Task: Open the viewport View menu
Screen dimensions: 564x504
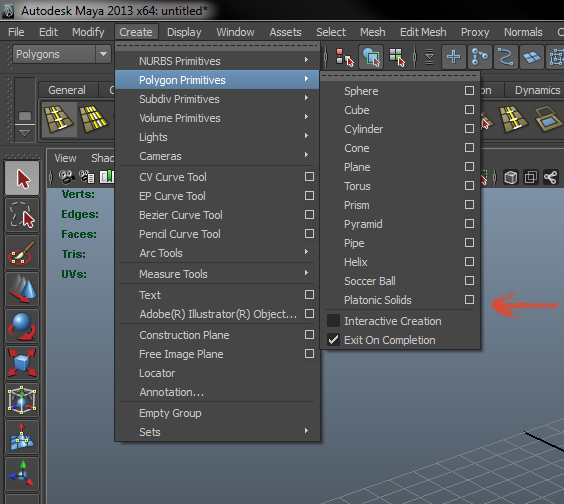Action: click(x=65, y=158)
